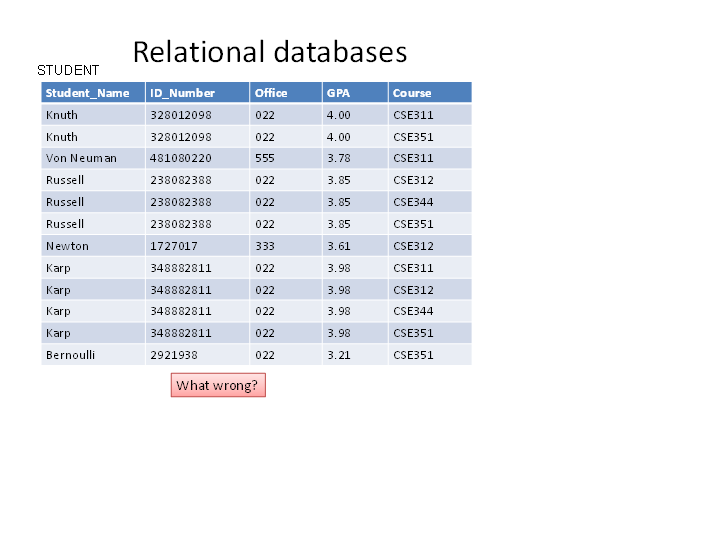Click the Office column header
720x540 pixels.
pyautogui.click(x=286, y=93)
